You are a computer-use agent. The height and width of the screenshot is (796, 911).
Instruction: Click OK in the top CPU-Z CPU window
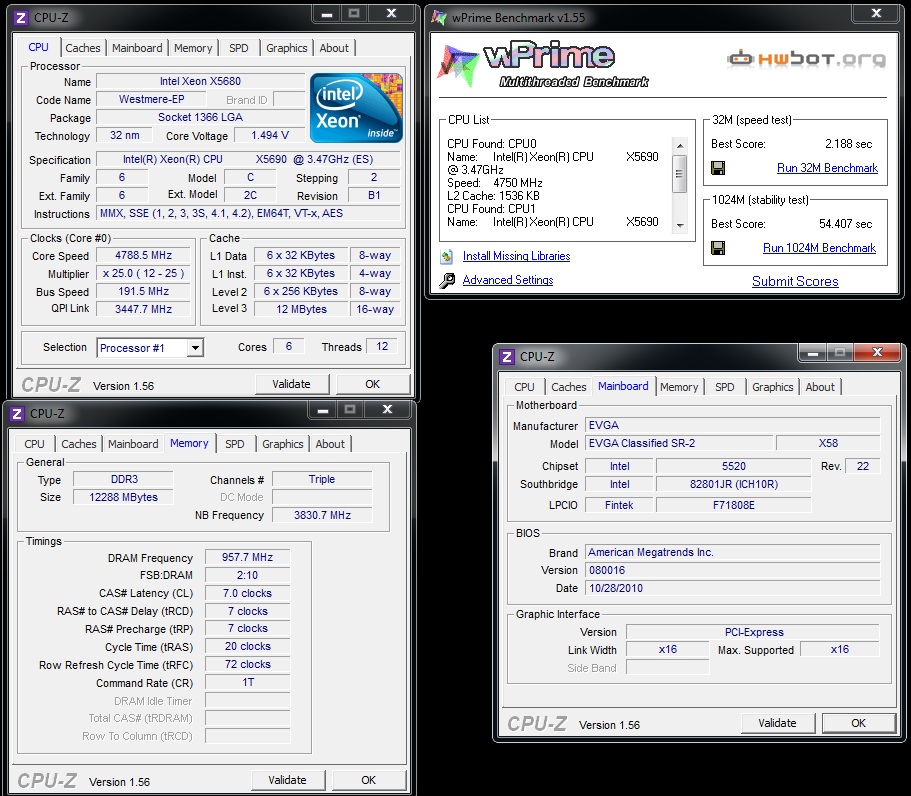point(372,384)
